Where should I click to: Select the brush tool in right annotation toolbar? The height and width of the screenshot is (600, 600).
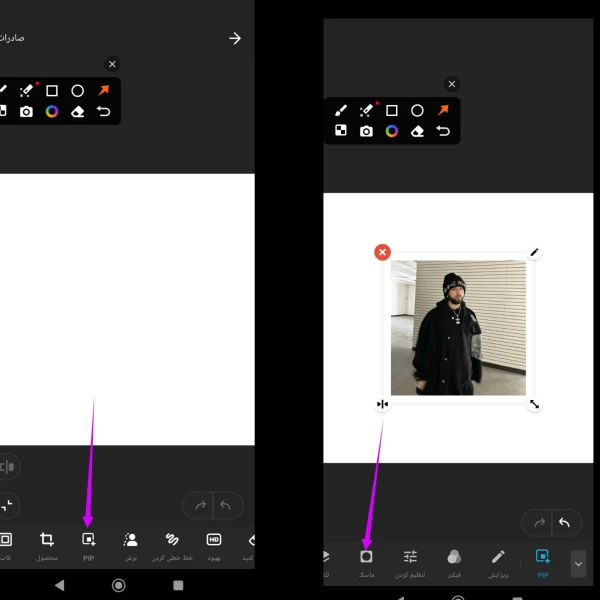[341, 111]
